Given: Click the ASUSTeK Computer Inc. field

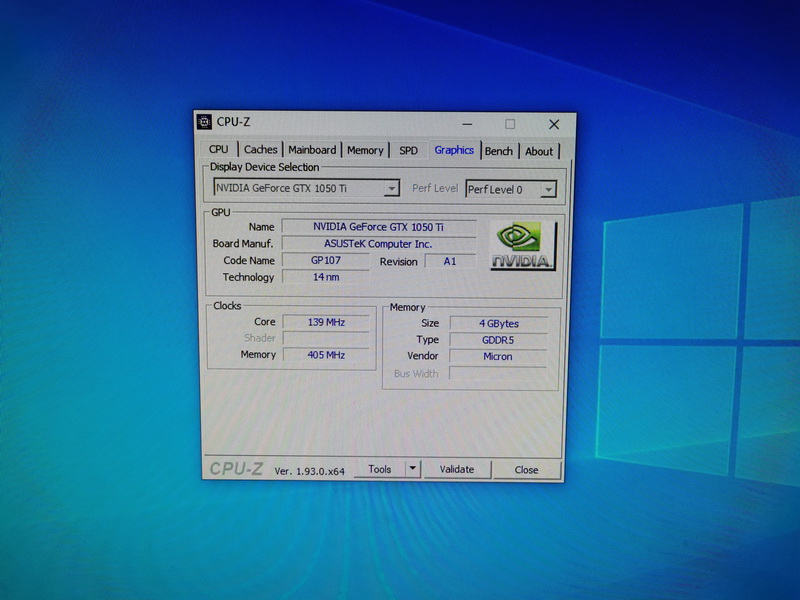Looking at the screenshot, I should coord(379,244).
